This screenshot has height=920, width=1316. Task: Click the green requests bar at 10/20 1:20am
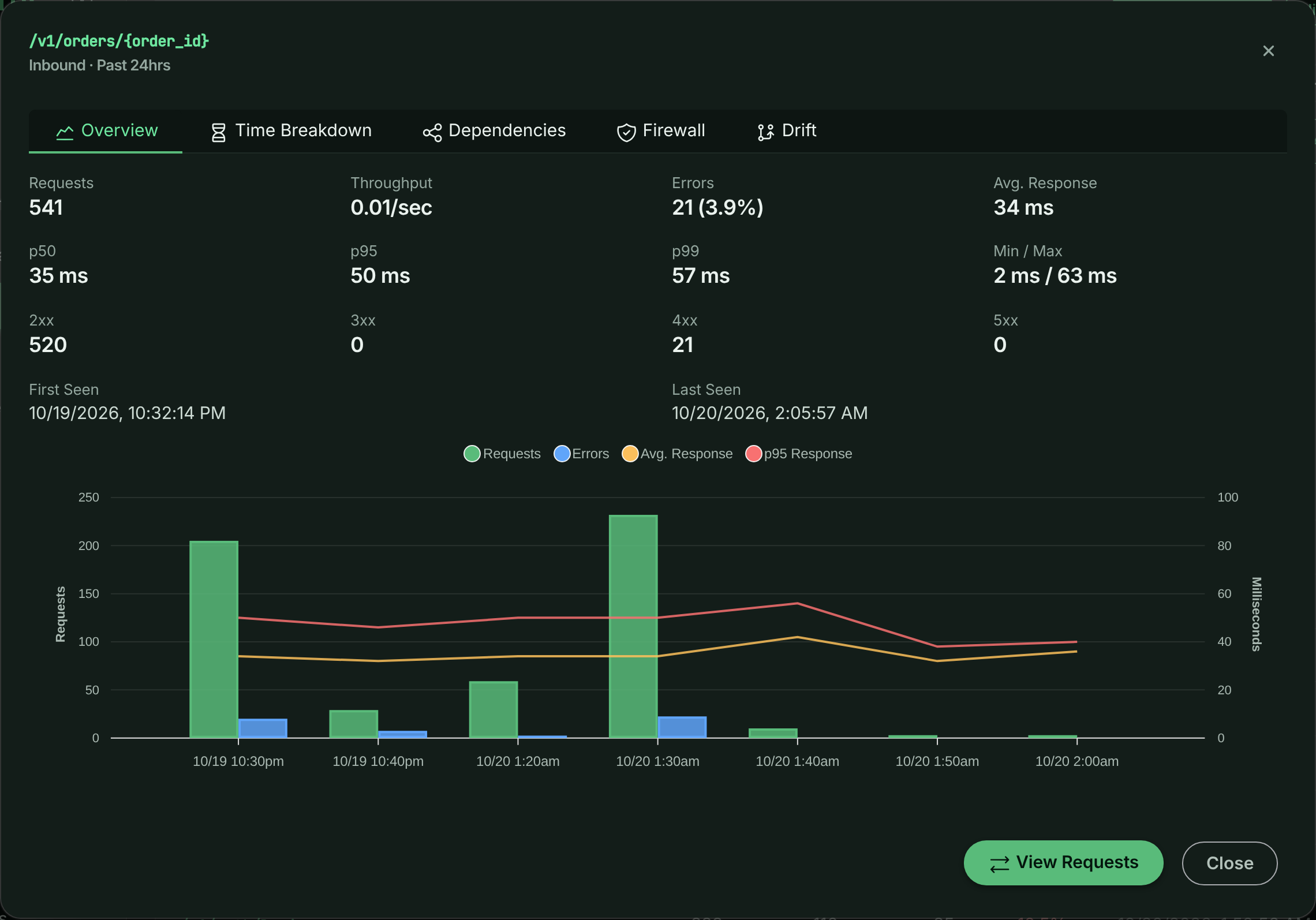pos(493,709)
